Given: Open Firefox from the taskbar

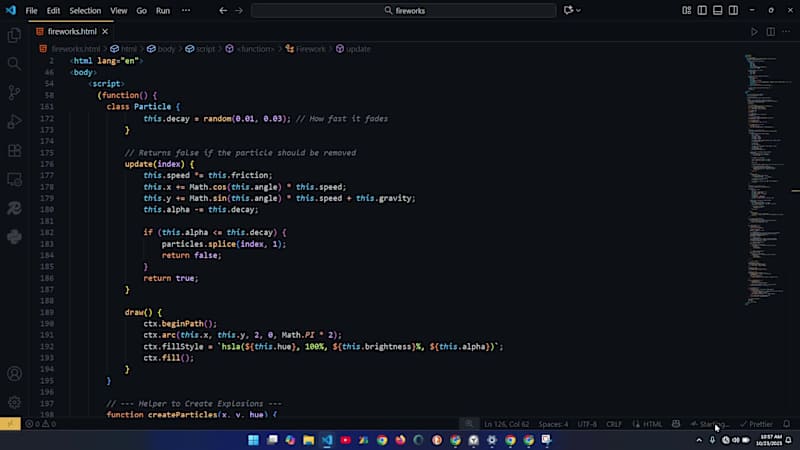Looking at the screenshot, I should (x=401, y=440).
